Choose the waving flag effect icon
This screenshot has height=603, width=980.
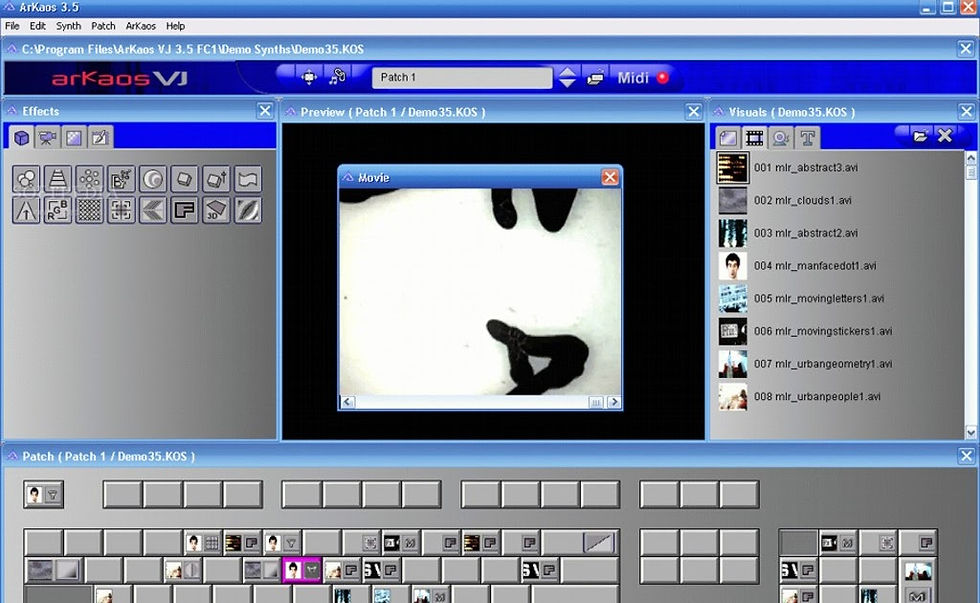[248, 179]
